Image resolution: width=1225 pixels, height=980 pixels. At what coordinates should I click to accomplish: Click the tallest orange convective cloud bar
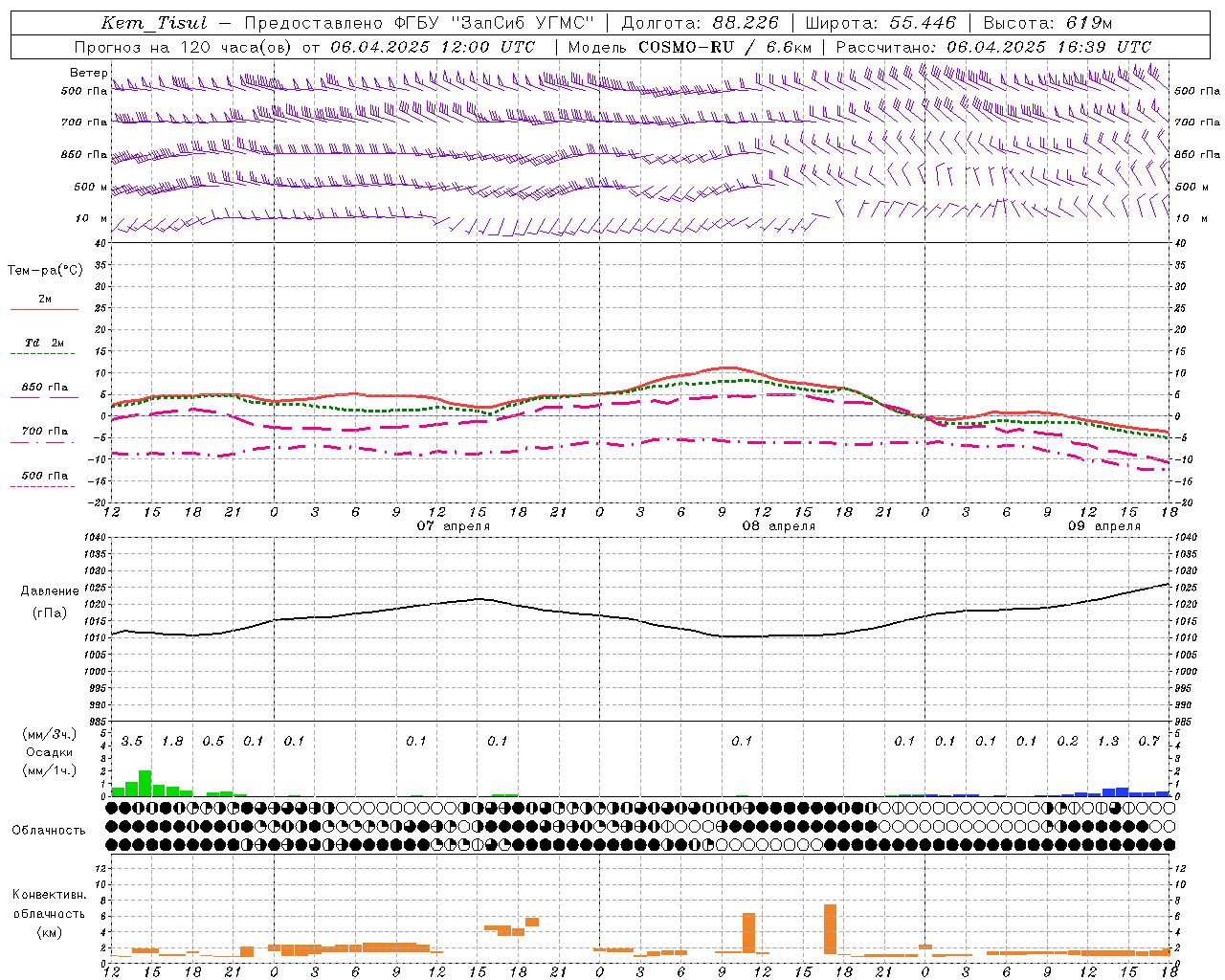(x=830, y=929)
